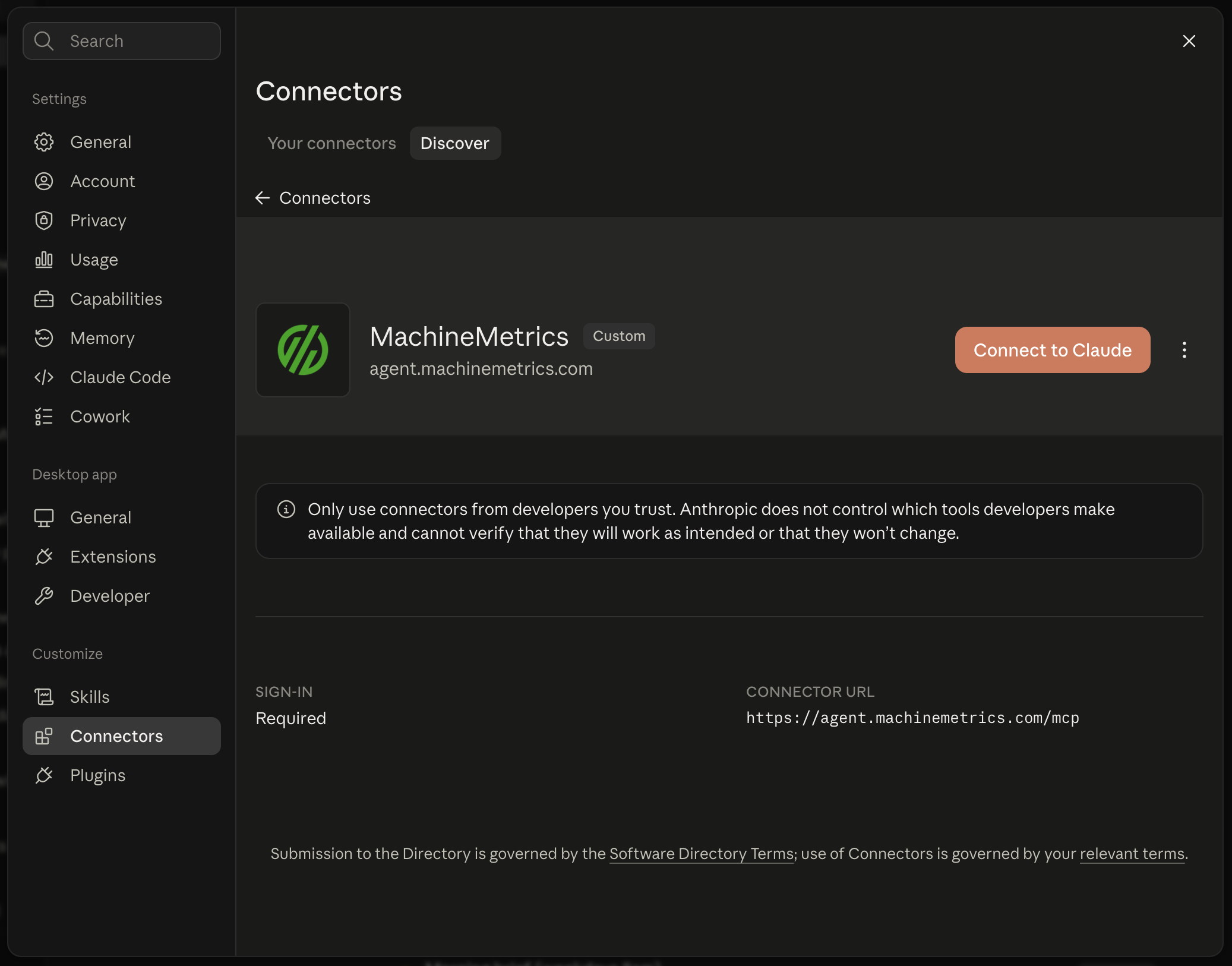
Task: Click the Usage bar chart icon
Action: 44,260
